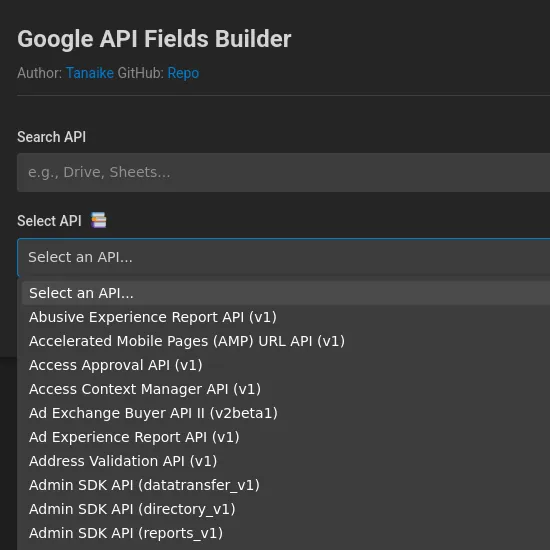Collapse the Select an API combo box
This screenshot has height=550, width=550.
point(283,257)
